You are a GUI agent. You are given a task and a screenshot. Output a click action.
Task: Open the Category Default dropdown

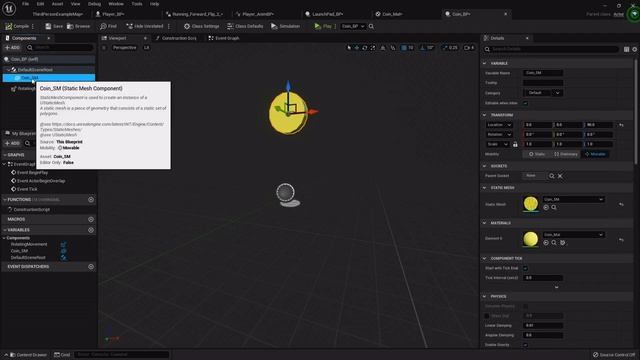(x=543, y=93)
